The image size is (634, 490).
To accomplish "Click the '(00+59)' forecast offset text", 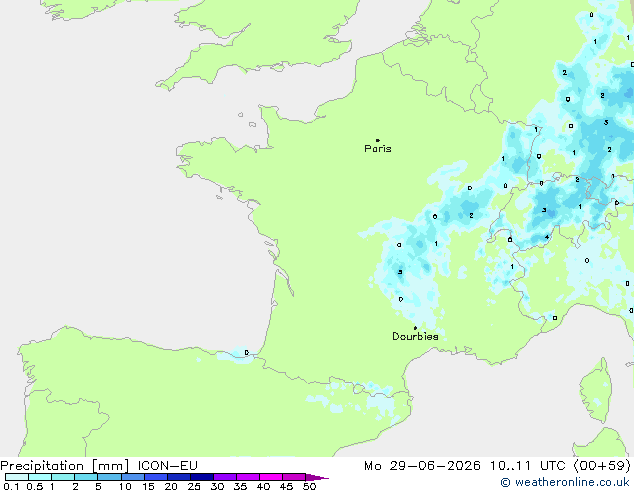I will point(602,466).
